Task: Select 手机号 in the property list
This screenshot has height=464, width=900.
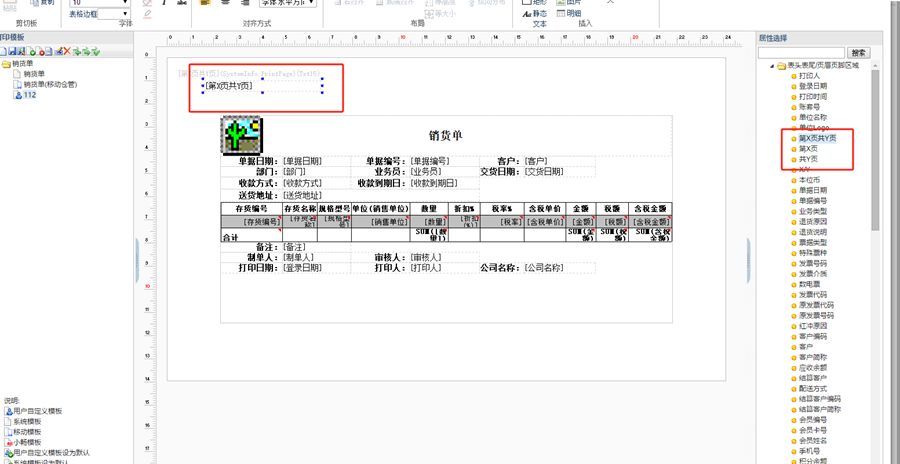Action: pyautogui.click(x=809, y=451)
